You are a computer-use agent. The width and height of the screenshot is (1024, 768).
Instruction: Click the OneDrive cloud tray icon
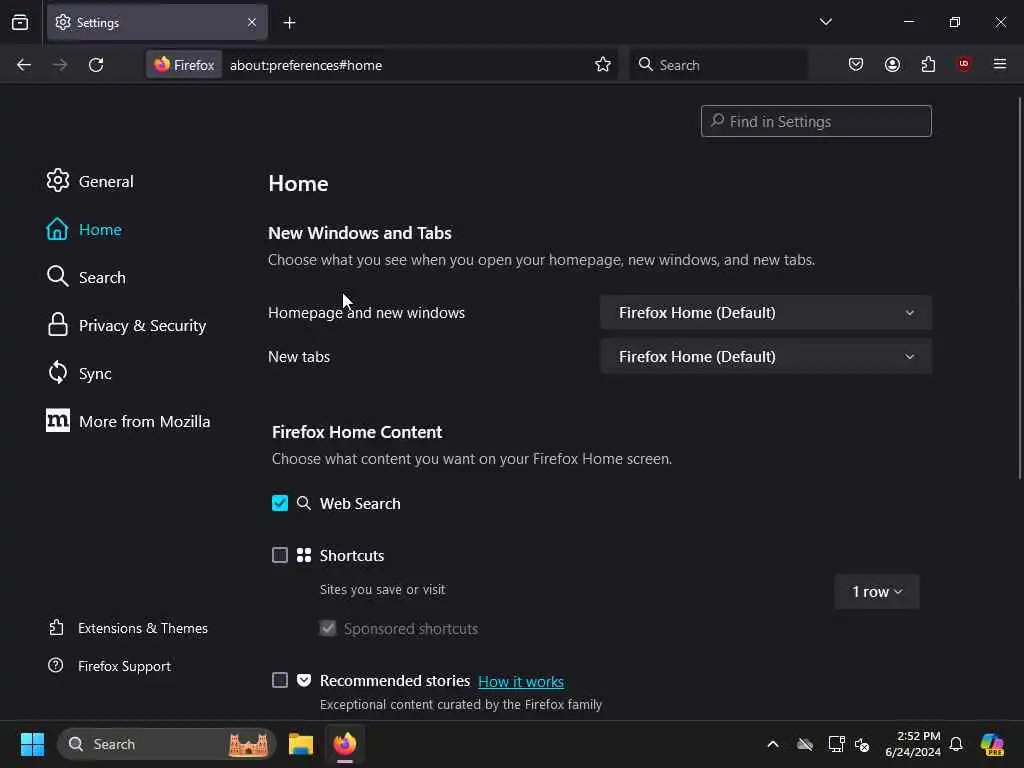805,744
